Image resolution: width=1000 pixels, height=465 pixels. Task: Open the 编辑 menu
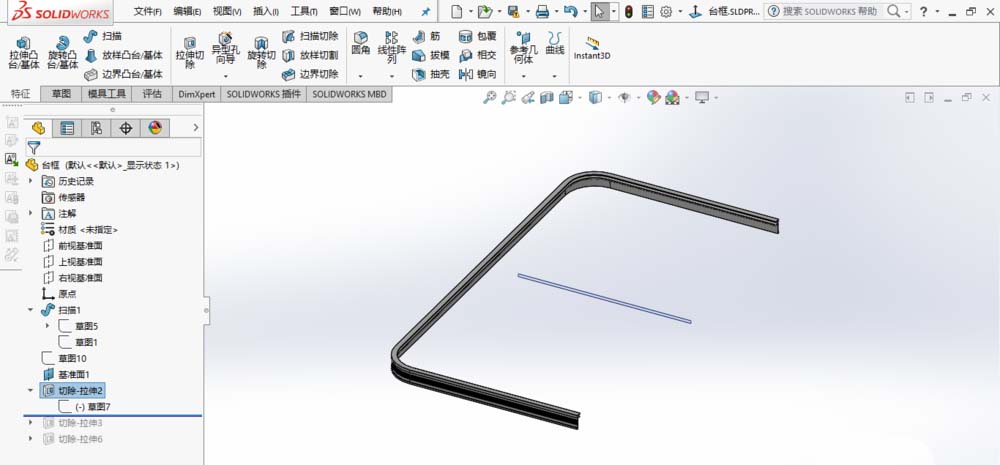[x=188, y=11]
